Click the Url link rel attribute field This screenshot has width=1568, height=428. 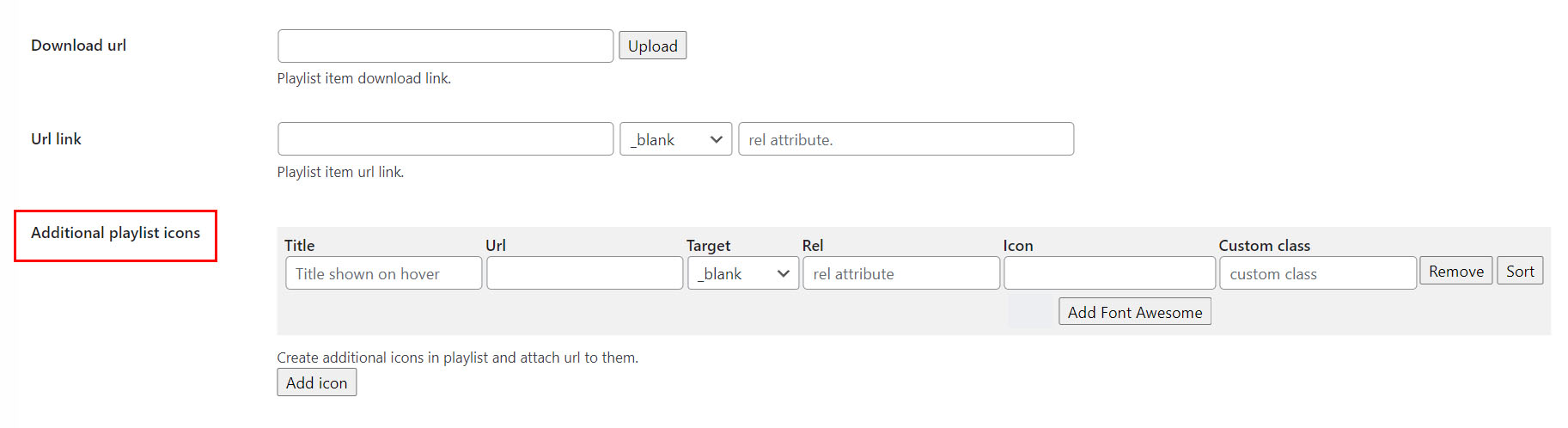tap(906, 139)
